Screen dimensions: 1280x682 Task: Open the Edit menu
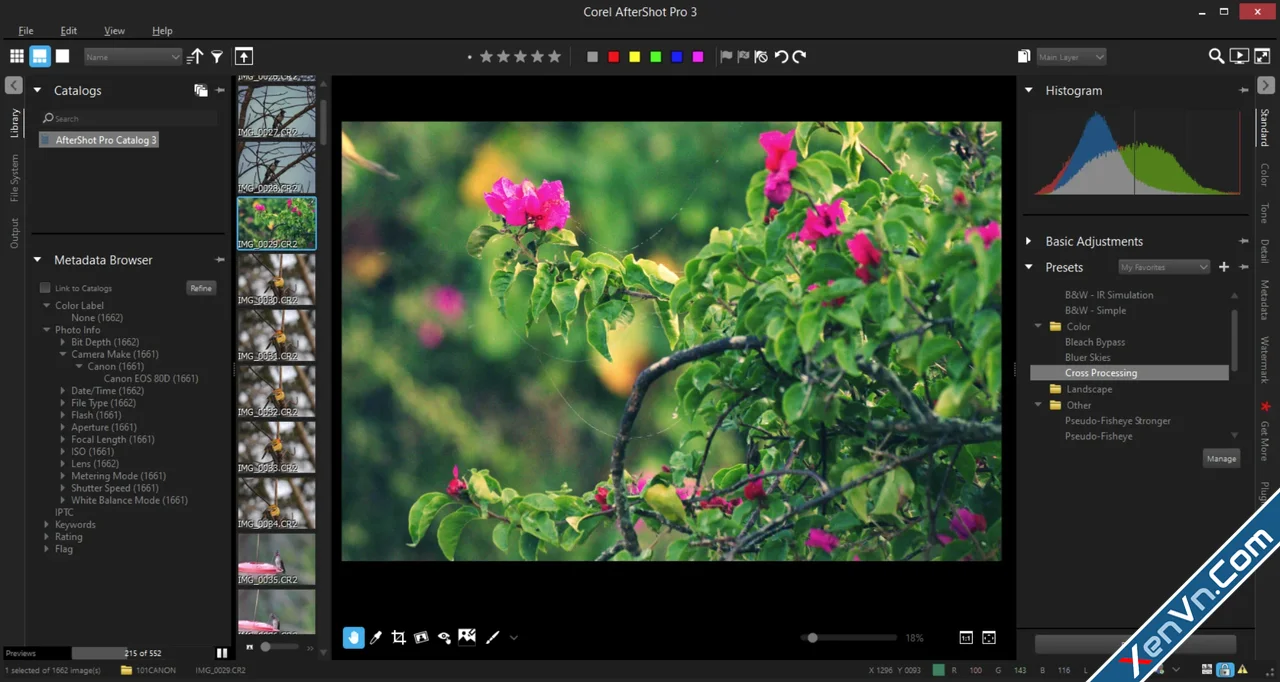68,31
